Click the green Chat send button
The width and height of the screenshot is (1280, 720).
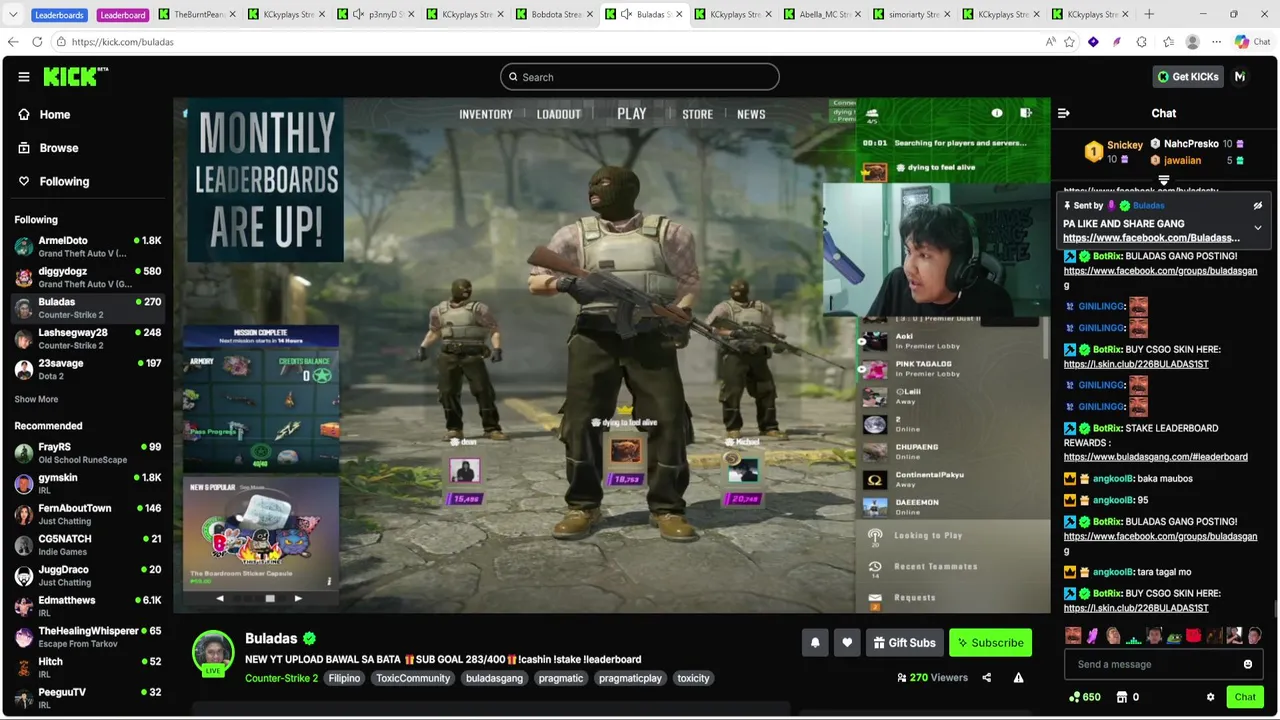tap(1245, 697)
